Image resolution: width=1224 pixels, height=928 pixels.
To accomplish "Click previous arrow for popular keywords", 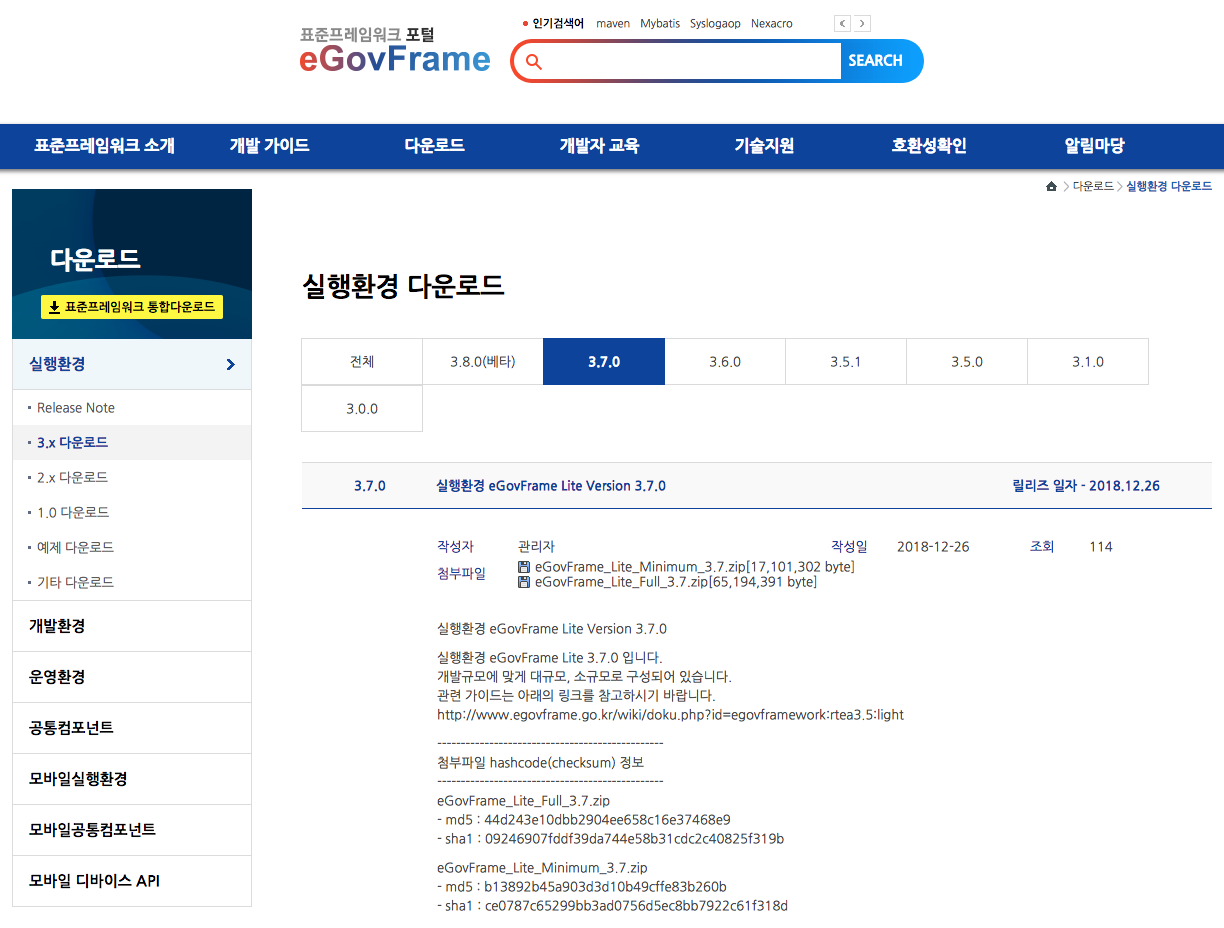I will (842, 24).
